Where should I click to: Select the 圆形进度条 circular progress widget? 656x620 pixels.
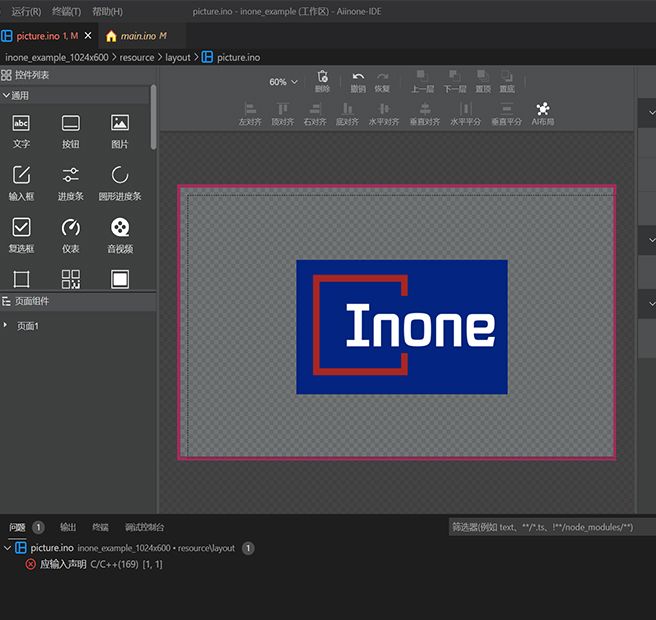coord(120,183)
